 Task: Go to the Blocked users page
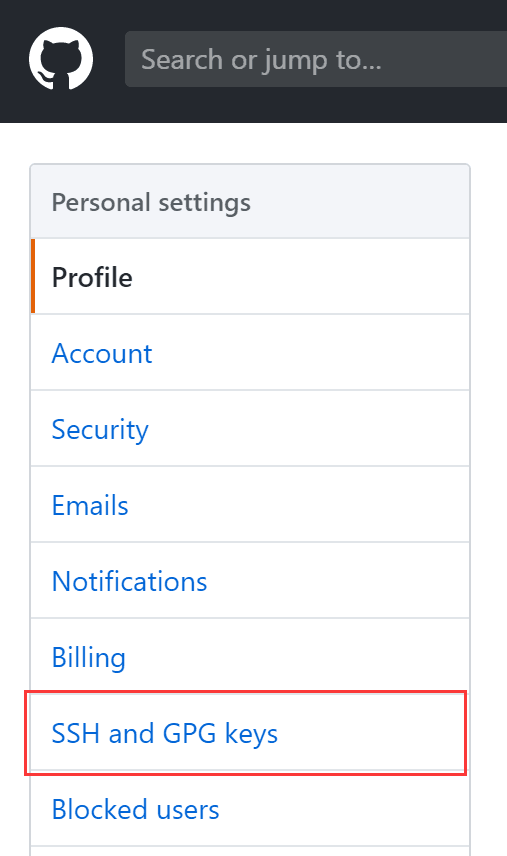[x=250, y=809]
